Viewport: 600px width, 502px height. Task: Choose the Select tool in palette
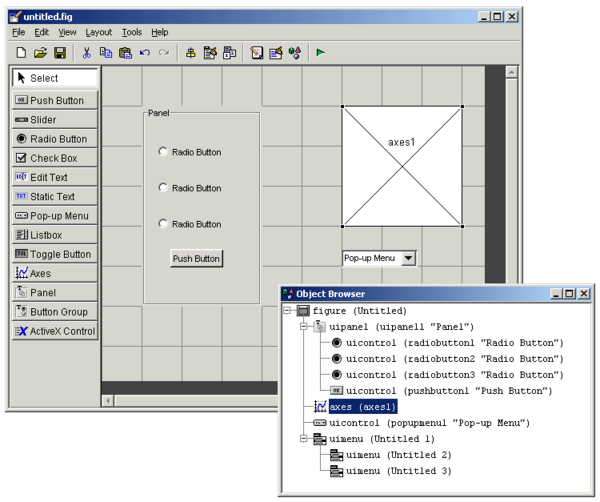pos(55,78)
